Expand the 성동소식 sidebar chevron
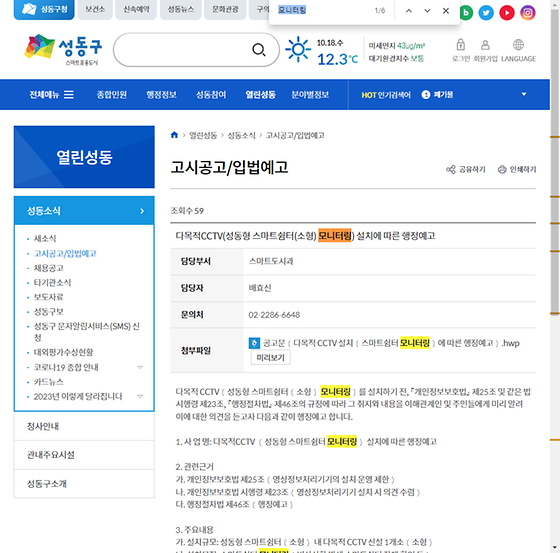The height and width of the screenshot is (553, 560). click(142, 211)
